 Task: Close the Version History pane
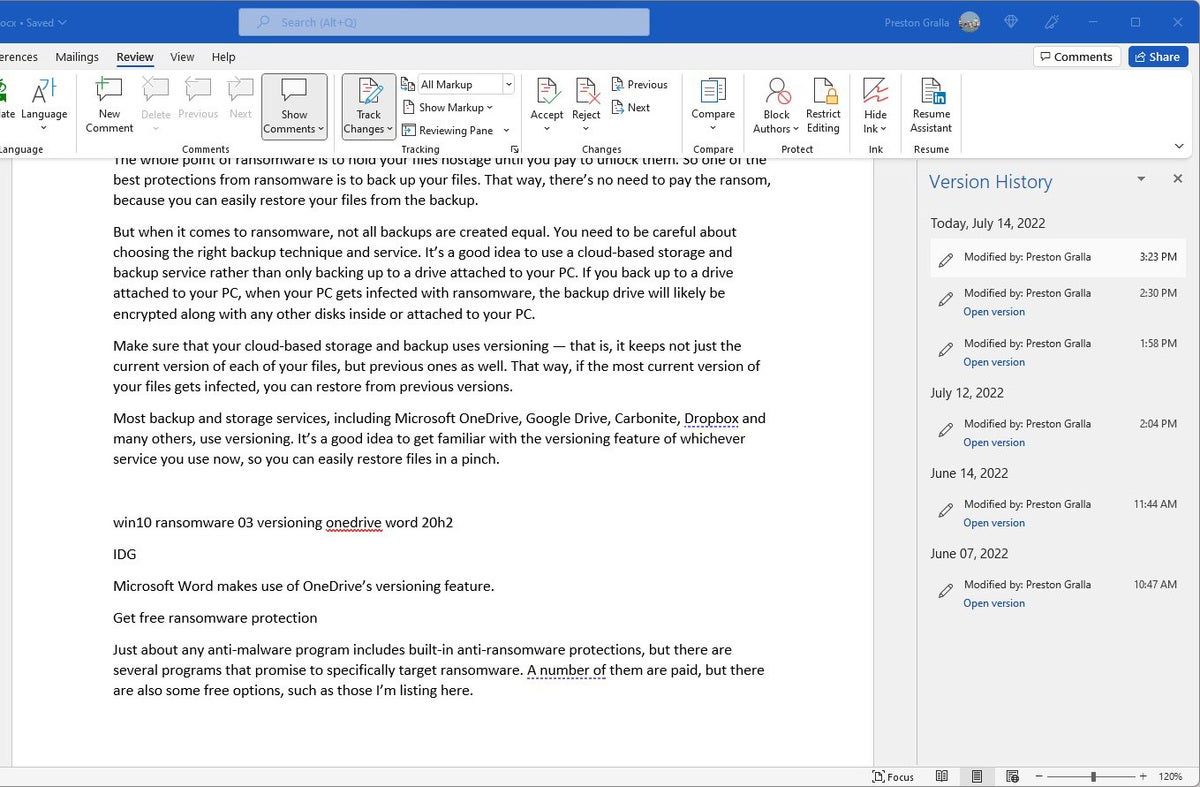(x=1177, y=179)
